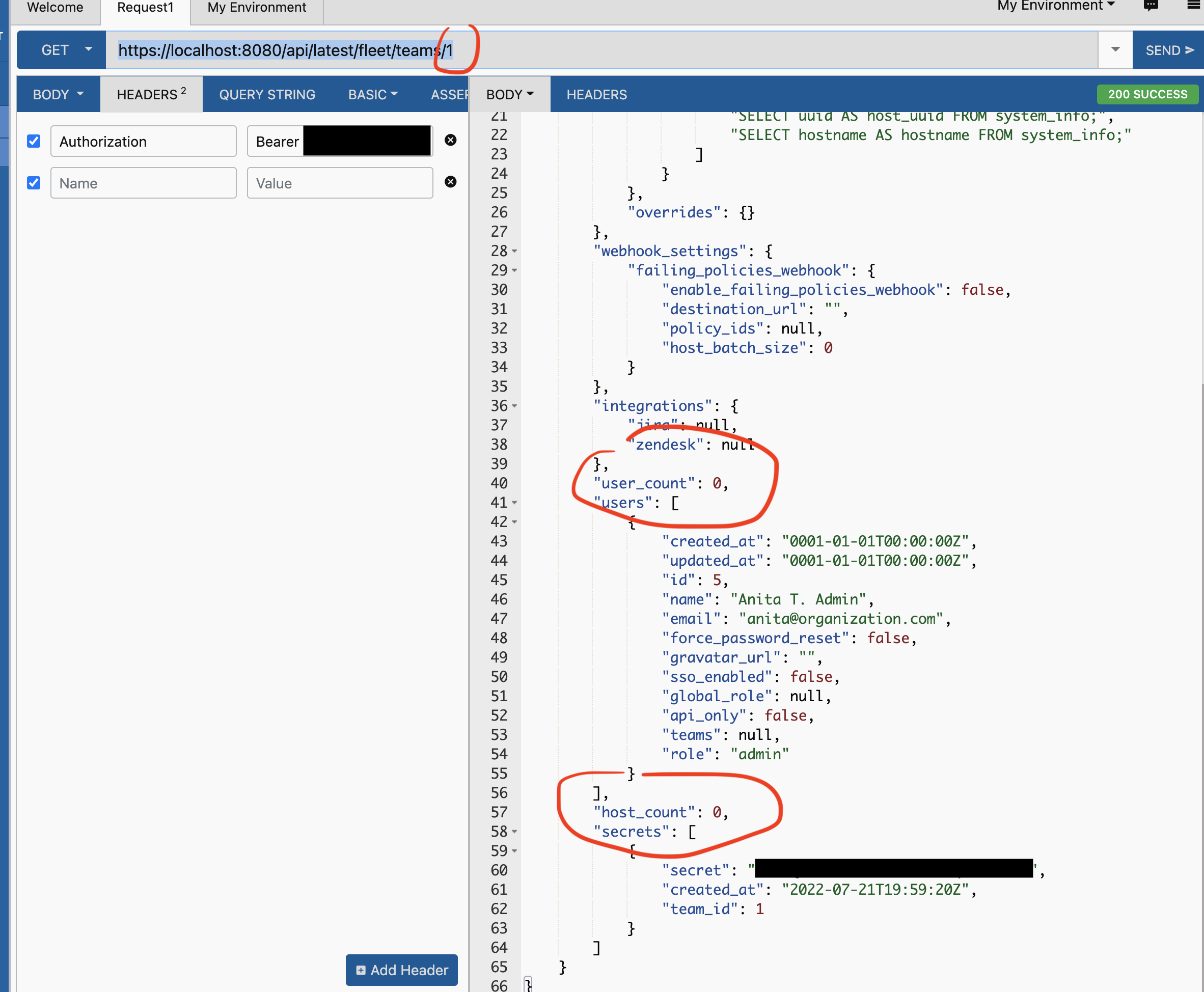Select the QUERY STRING tab
The image size is (1204, 992).
[267, 94]
